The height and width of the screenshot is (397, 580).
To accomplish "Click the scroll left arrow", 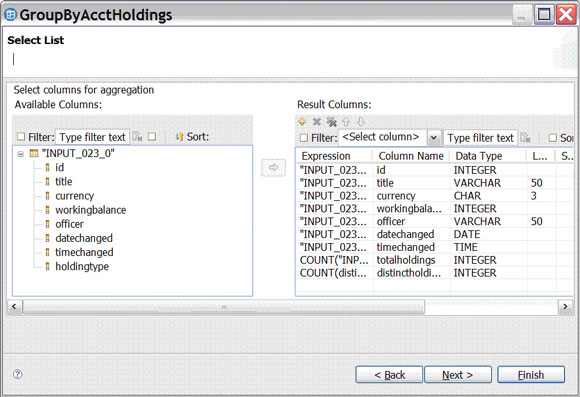I will 14,307.
